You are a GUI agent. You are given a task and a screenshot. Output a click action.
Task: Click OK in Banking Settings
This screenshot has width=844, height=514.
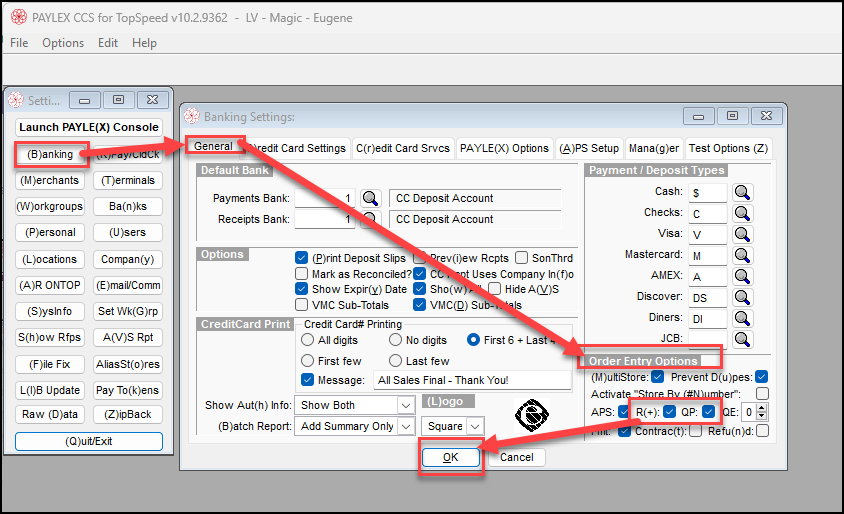point(451,457)
